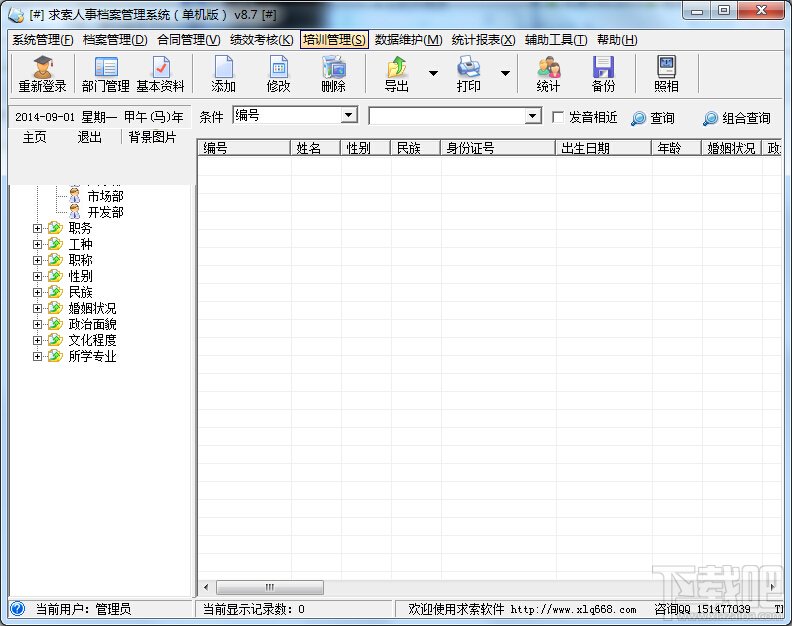Click the help question mark in status bar

click(x=17, y=609)
